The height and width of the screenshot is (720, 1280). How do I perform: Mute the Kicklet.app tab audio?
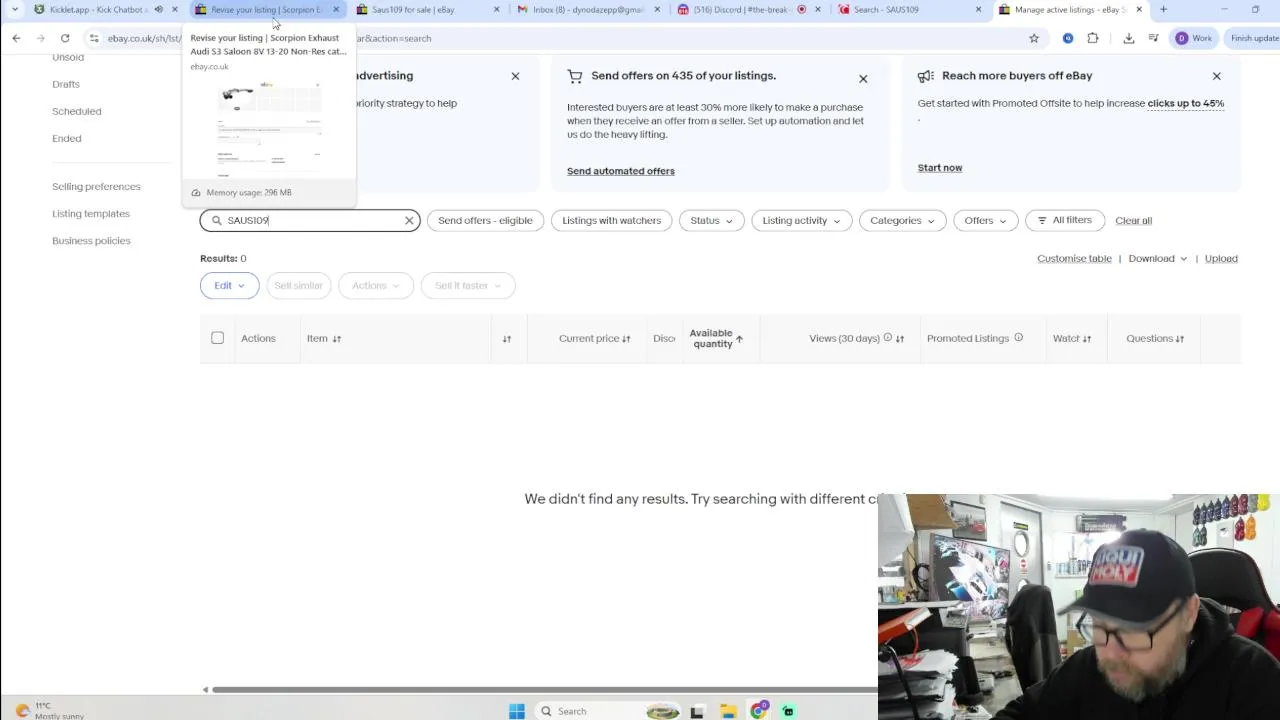tap(158, 10)
